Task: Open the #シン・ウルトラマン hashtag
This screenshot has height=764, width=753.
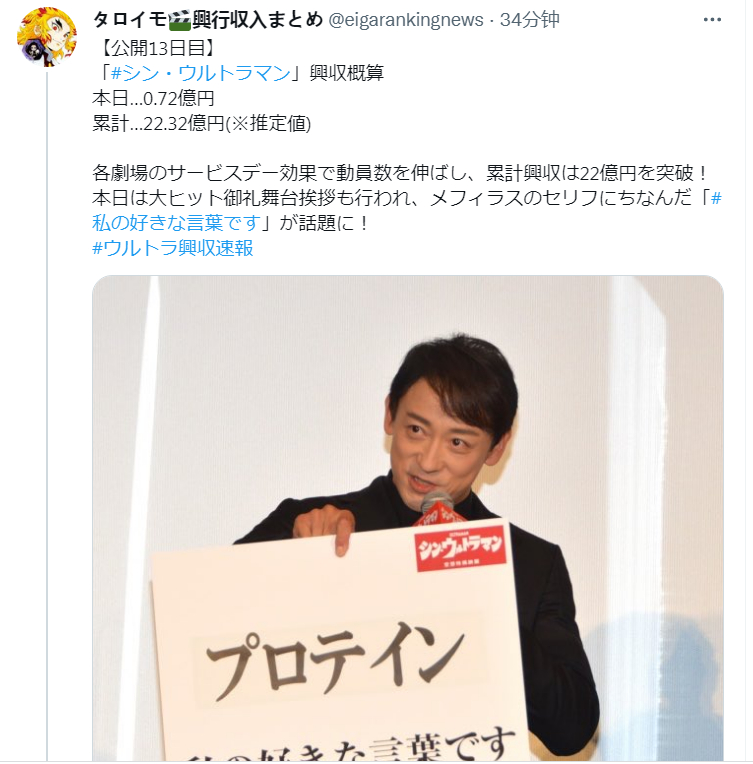Action: 201,73
